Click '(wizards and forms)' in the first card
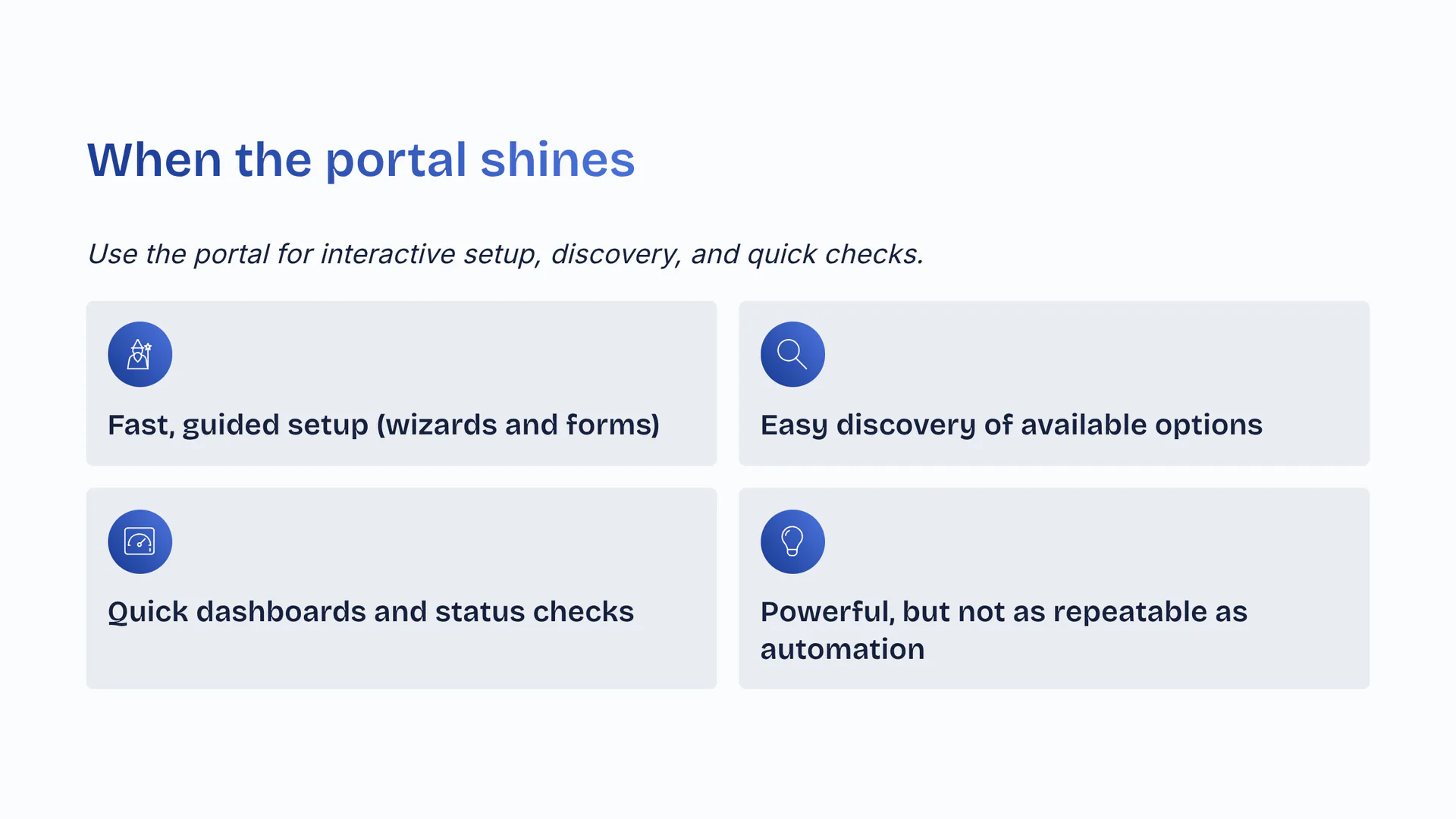1456x819 pixels. tap(518, 425)
